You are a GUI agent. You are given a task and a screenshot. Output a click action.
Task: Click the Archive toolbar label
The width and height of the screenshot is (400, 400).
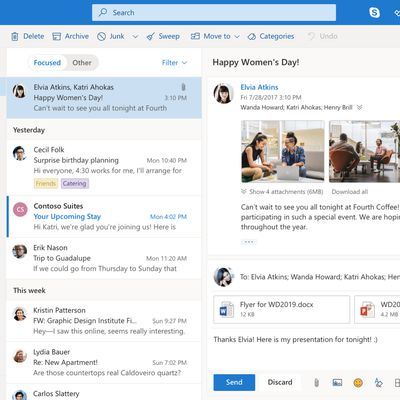pyautogui.click(x=77, y=36)
